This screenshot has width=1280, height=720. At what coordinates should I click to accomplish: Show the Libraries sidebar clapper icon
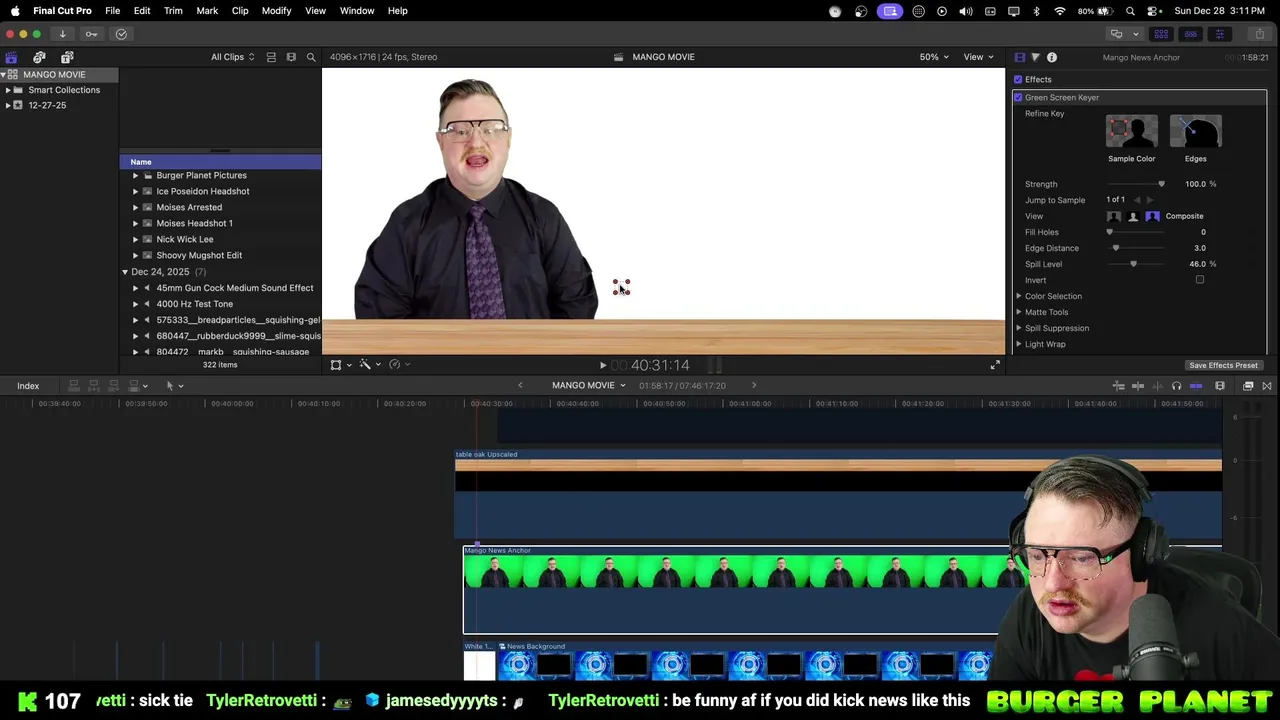pyautogui.click(x=11, y=57)
